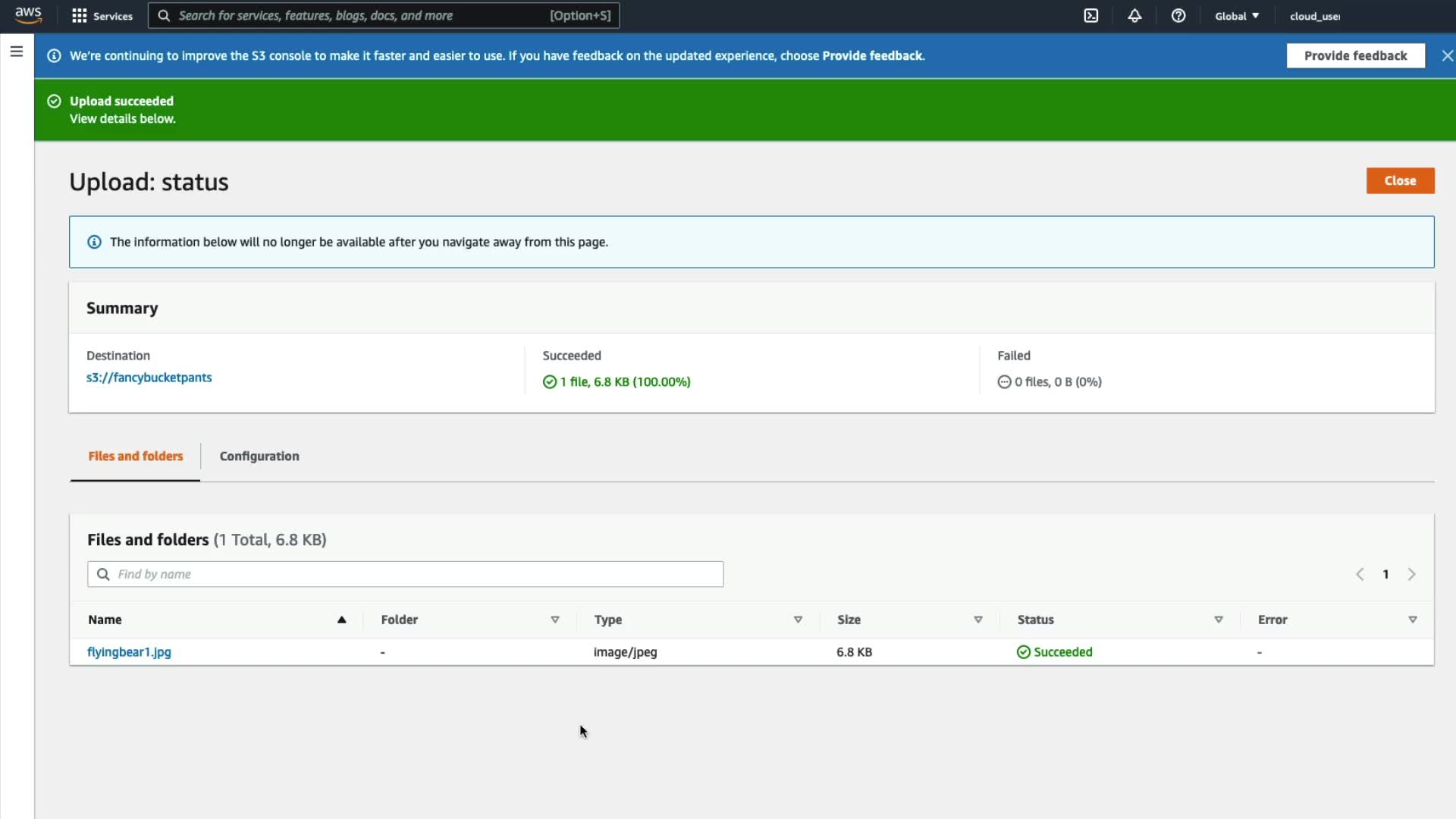Go to previous page of files
The height and width of the screenshot is (819, 1456).
click(1360, 574)
